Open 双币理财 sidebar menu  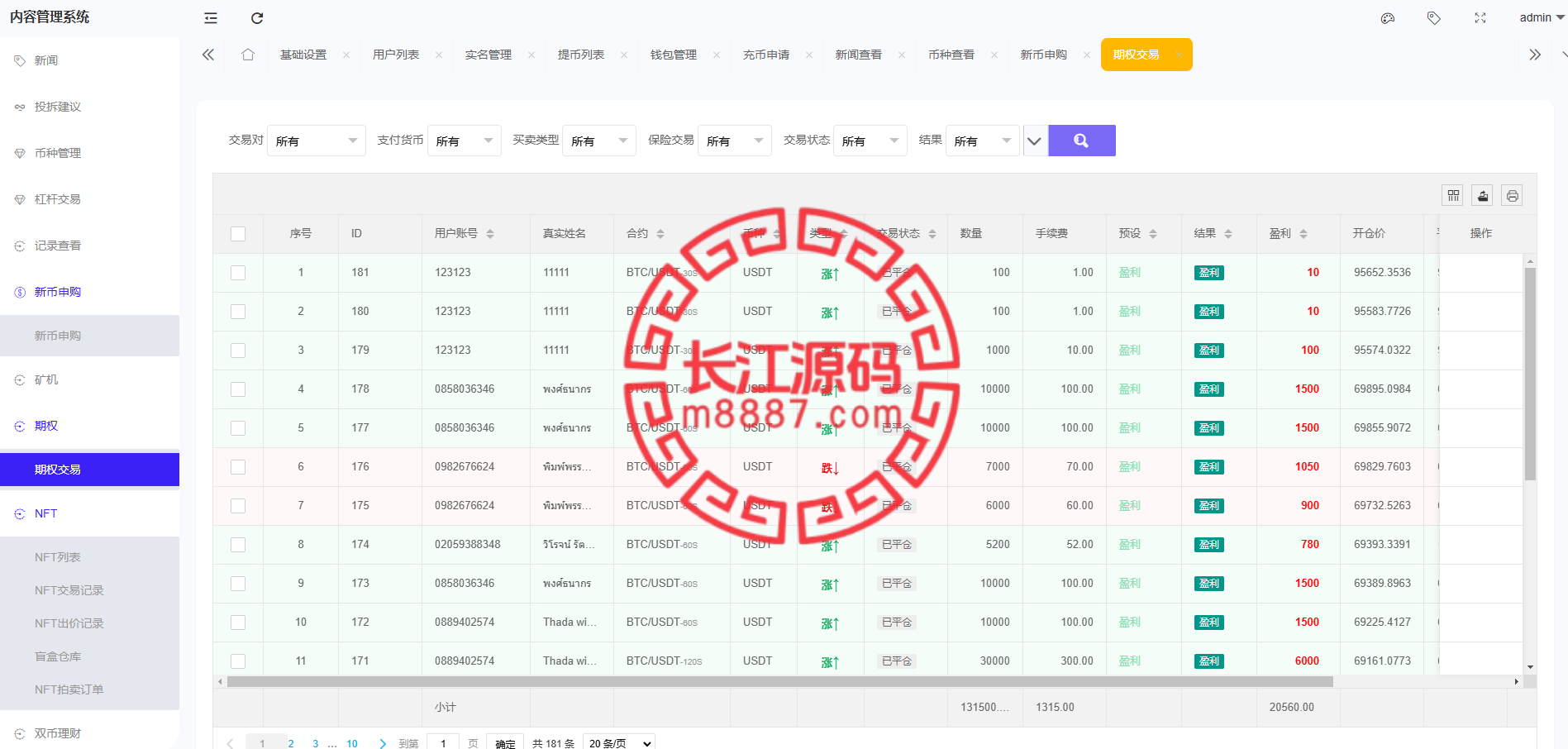point(89,733)
